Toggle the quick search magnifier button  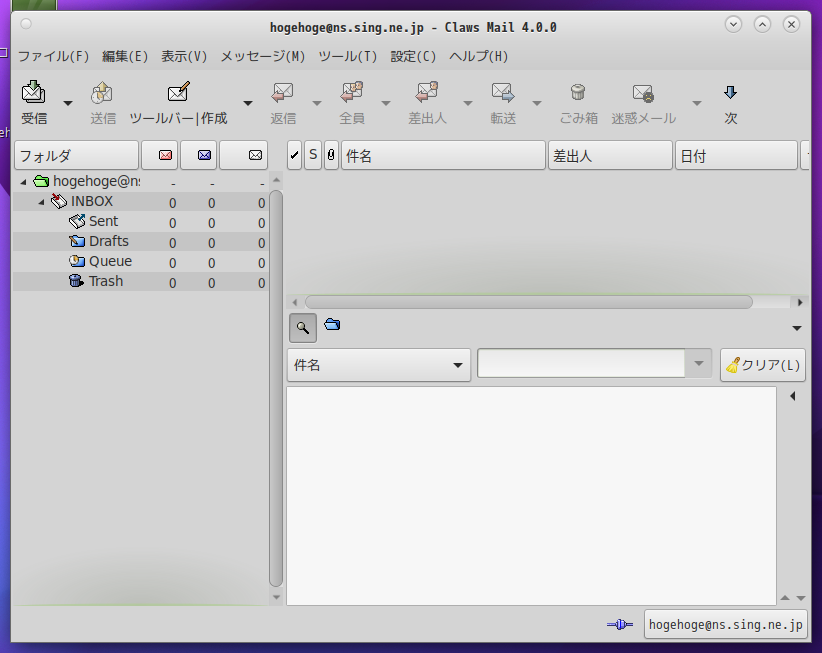302,328
